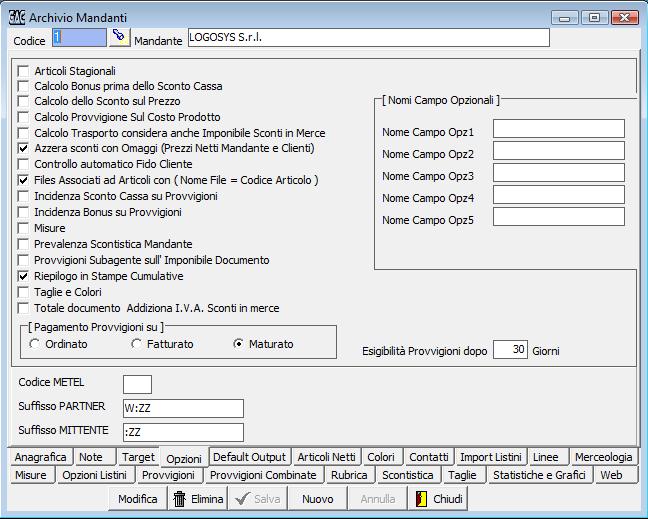Screen dimensions: 648x519
Task: Click the Chiudi door icon
Action: [x=422, y=499]
